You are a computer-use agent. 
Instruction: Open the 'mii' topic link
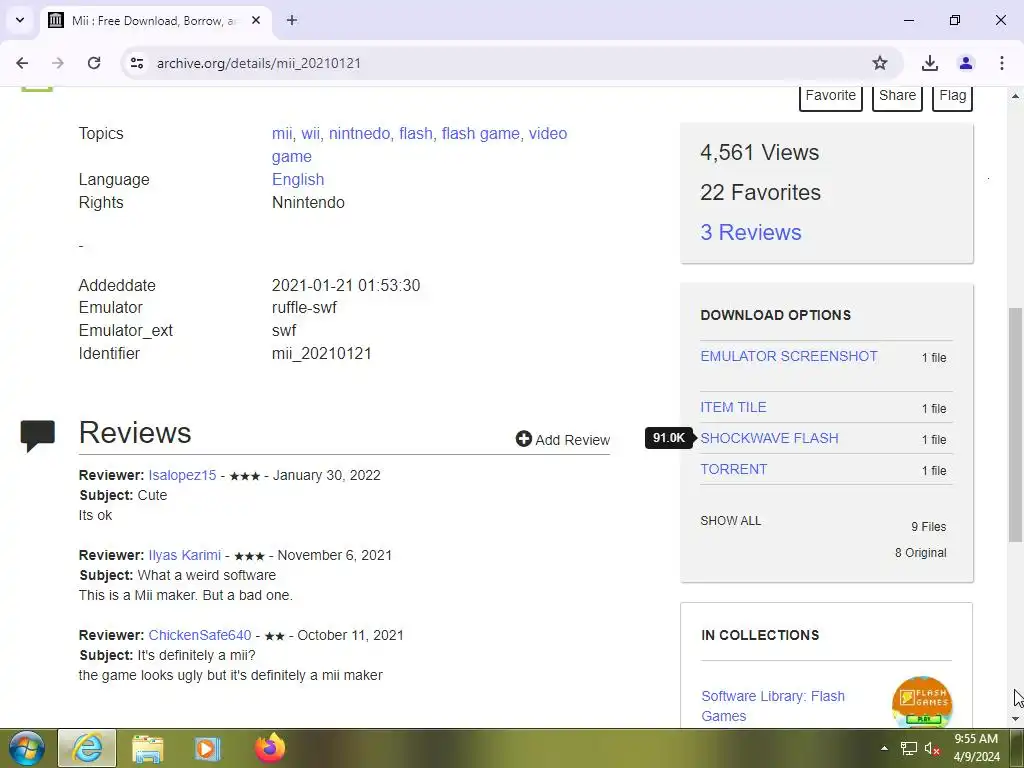coord(281,133)
